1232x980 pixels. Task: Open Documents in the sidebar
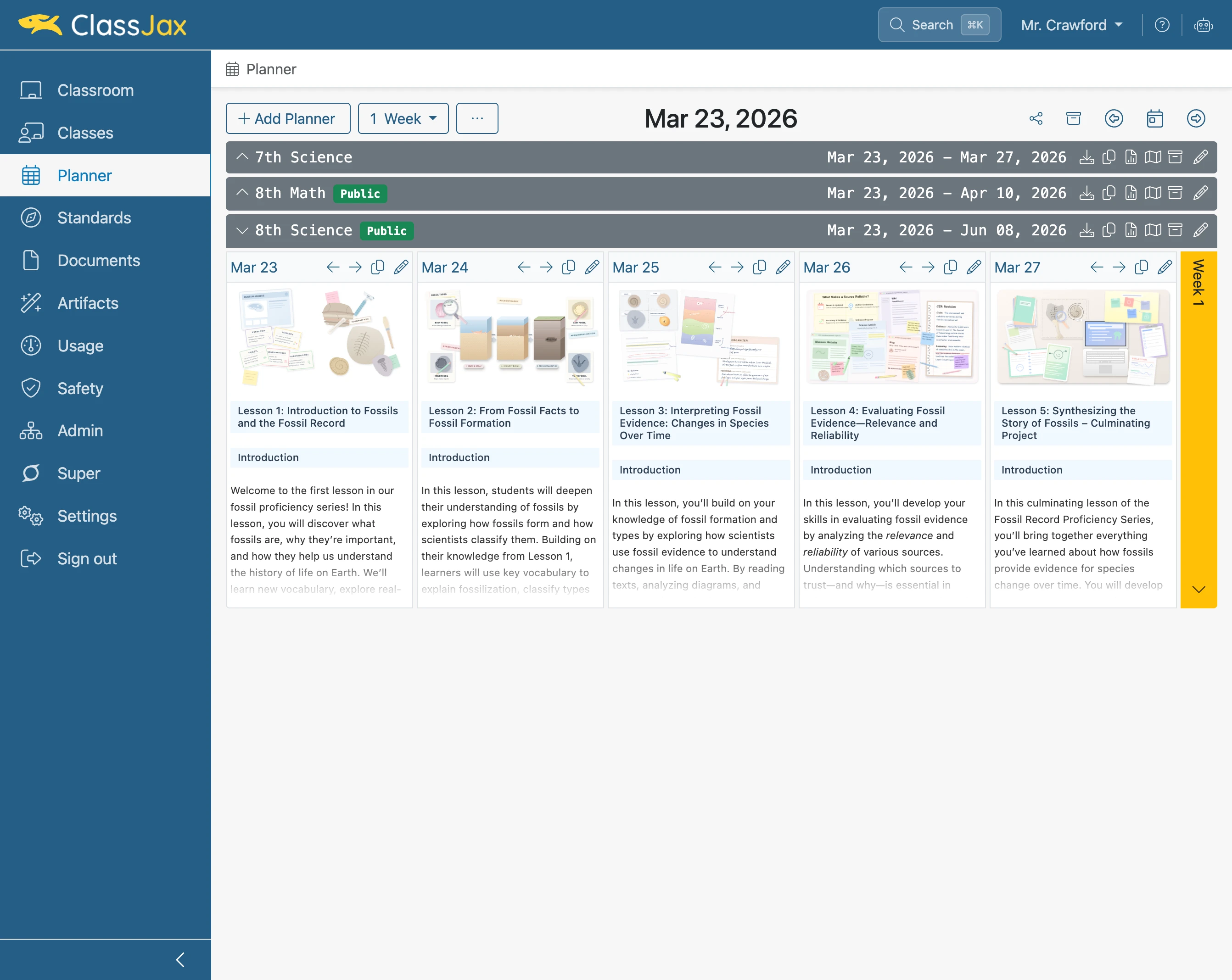(106, 261)
